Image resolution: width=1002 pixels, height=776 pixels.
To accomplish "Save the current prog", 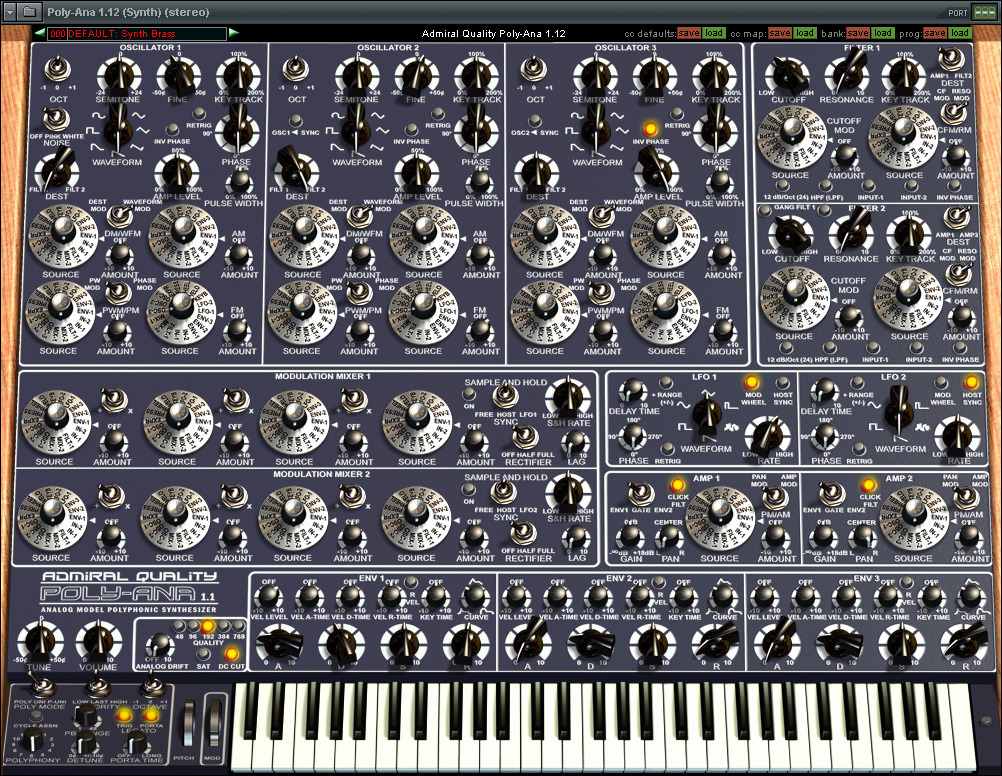I will tap(934, 33).
